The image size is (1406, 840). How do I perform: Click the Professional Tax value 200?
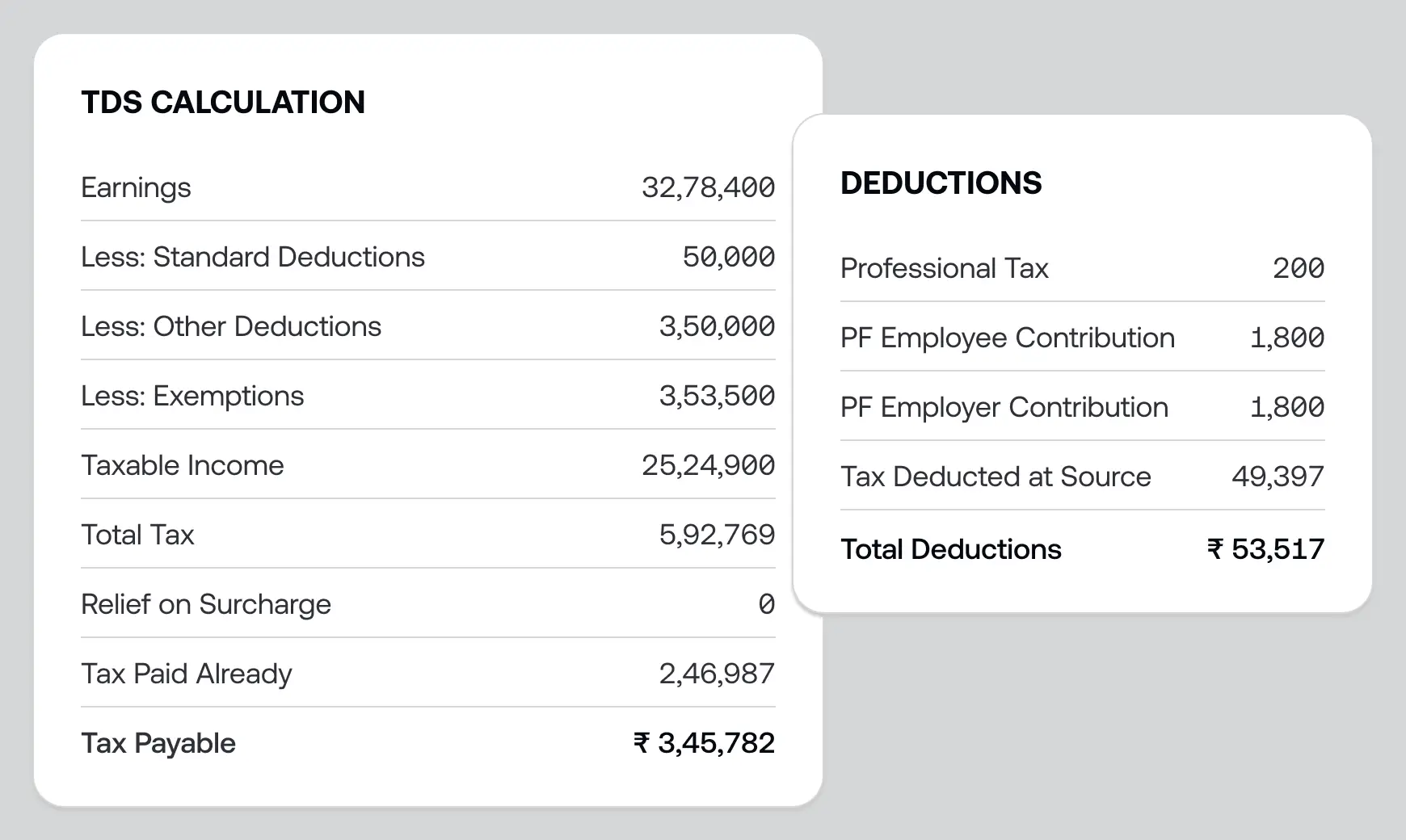(1298, 268)
